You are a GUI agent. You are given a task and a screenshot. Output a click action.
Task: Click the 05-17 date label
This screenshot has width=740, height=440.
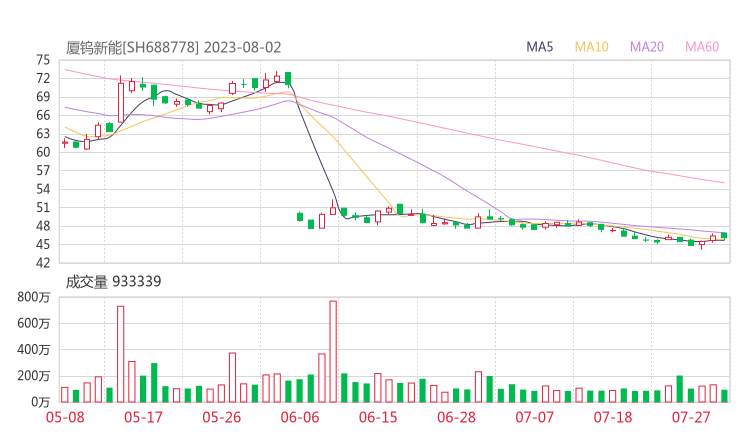tap(143, 417)
